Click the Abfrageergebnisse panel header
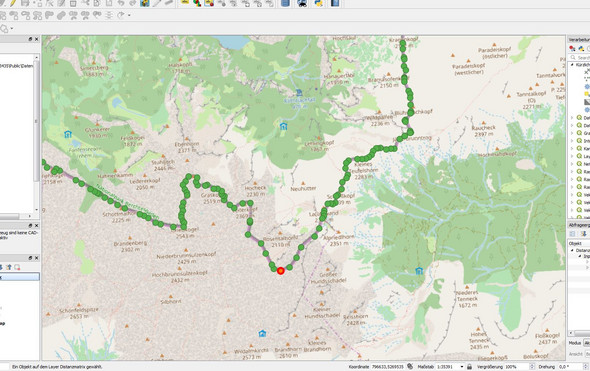 coord(579,225)
